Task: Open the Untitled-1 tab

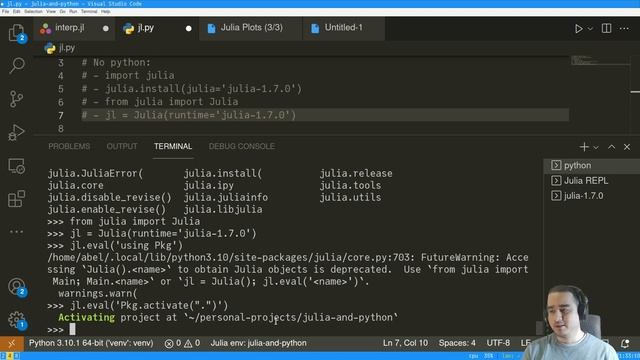Action: 343,28
